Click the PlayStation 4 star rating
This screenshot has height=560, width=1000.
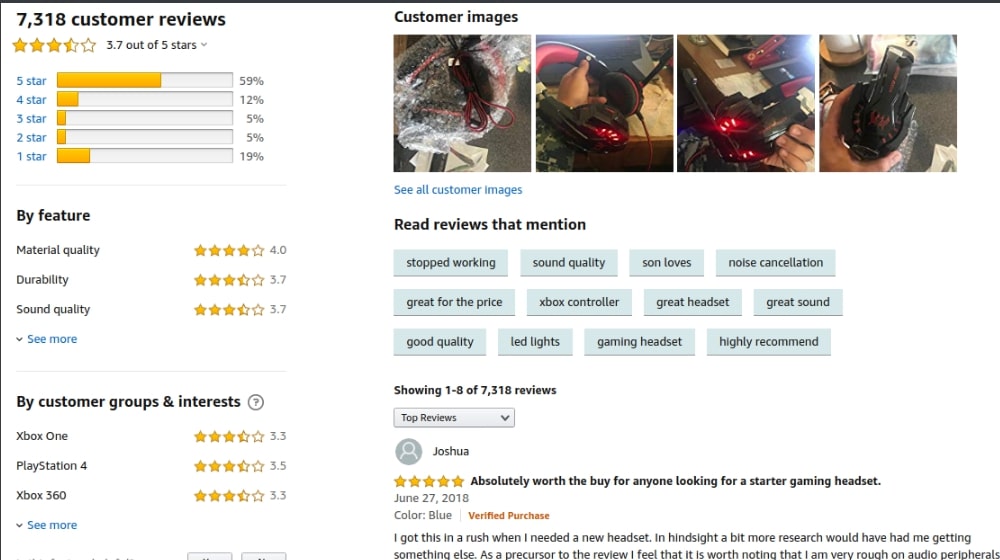229,466
